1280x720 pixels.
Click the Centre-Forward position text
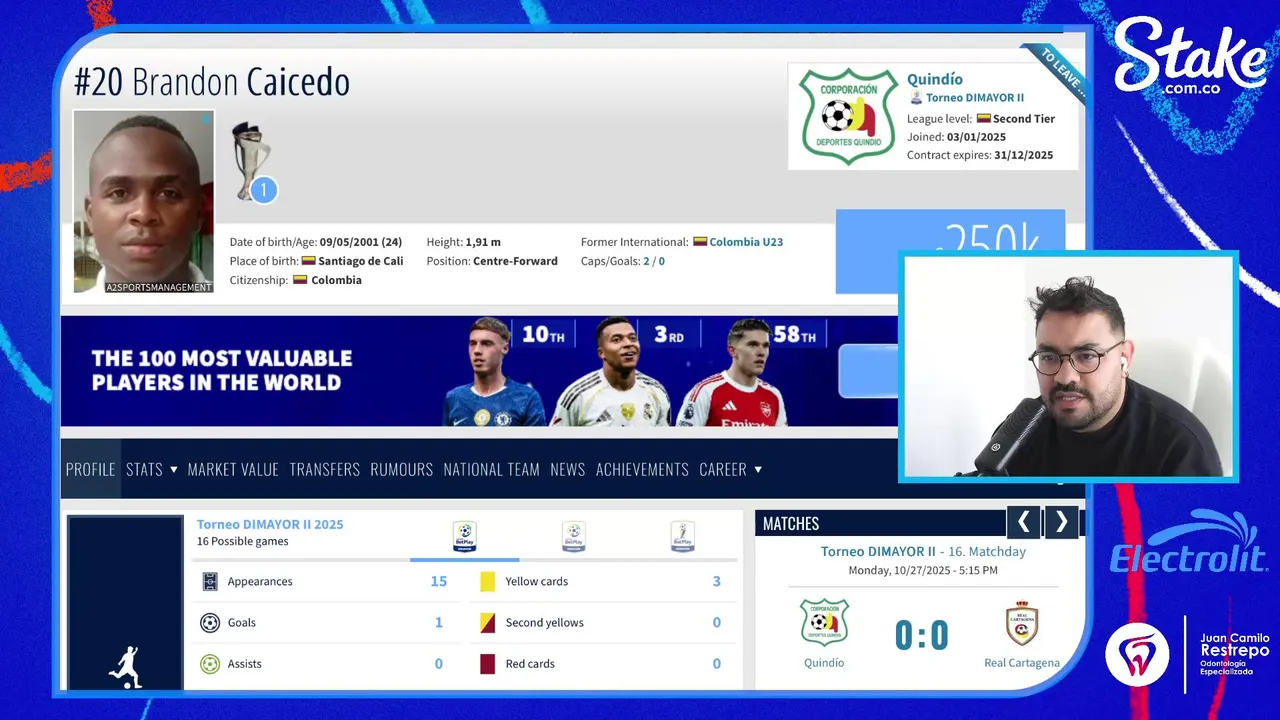[x=514, y=261]
